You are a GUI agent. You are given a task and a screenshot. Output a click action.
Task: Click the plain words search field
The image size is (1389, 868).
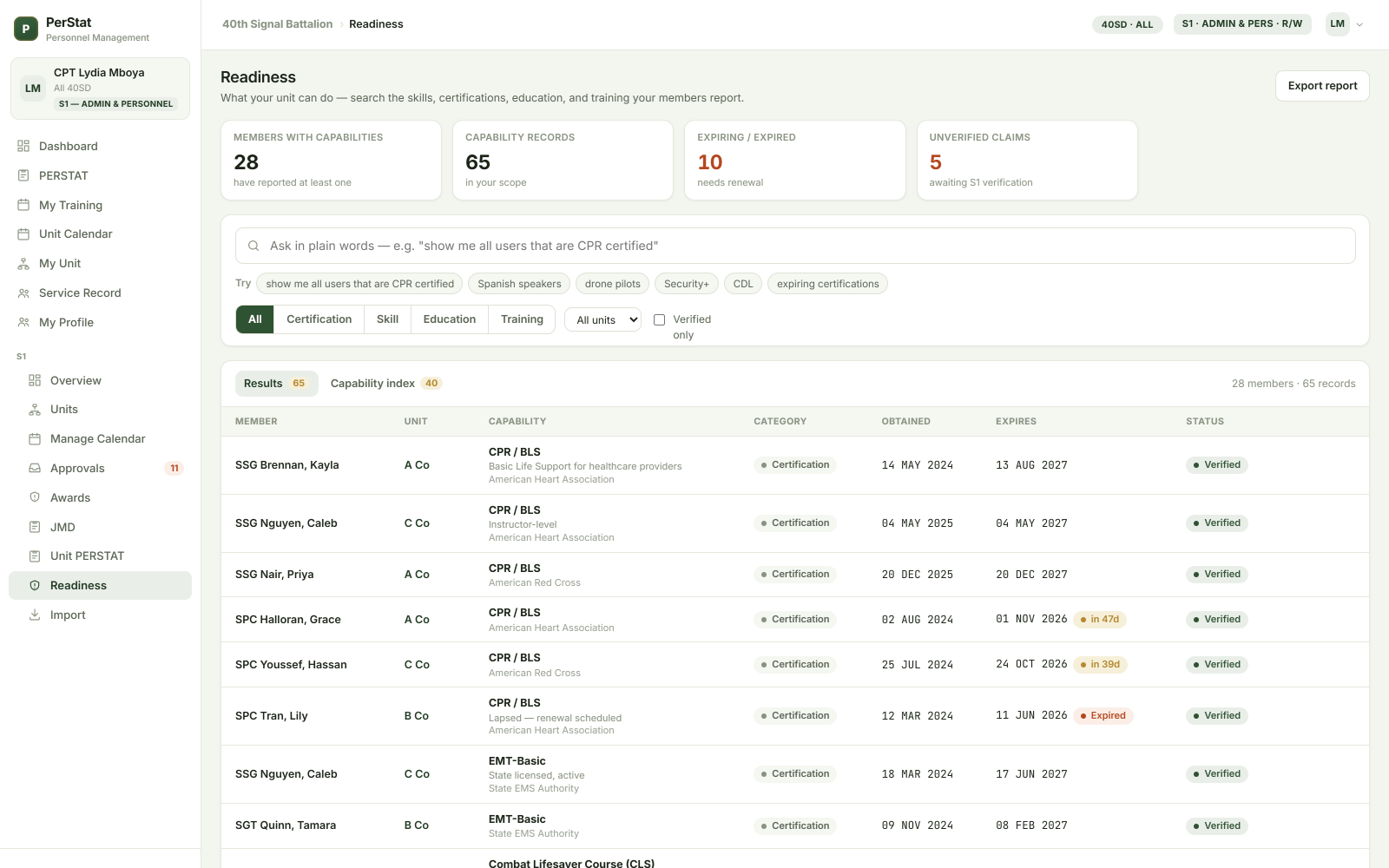coord(795,246)
